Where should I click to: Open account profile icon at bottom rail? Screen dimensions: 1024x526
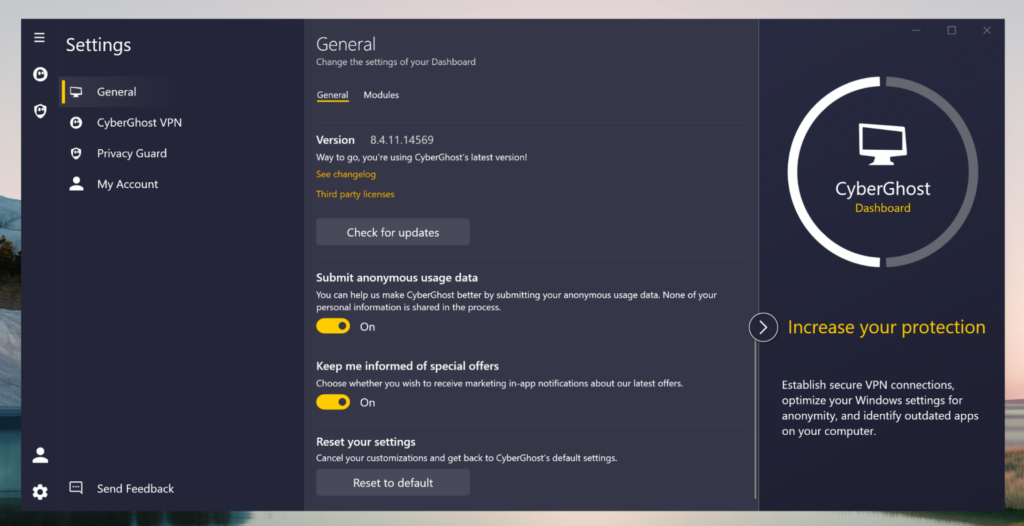[40, 455]
